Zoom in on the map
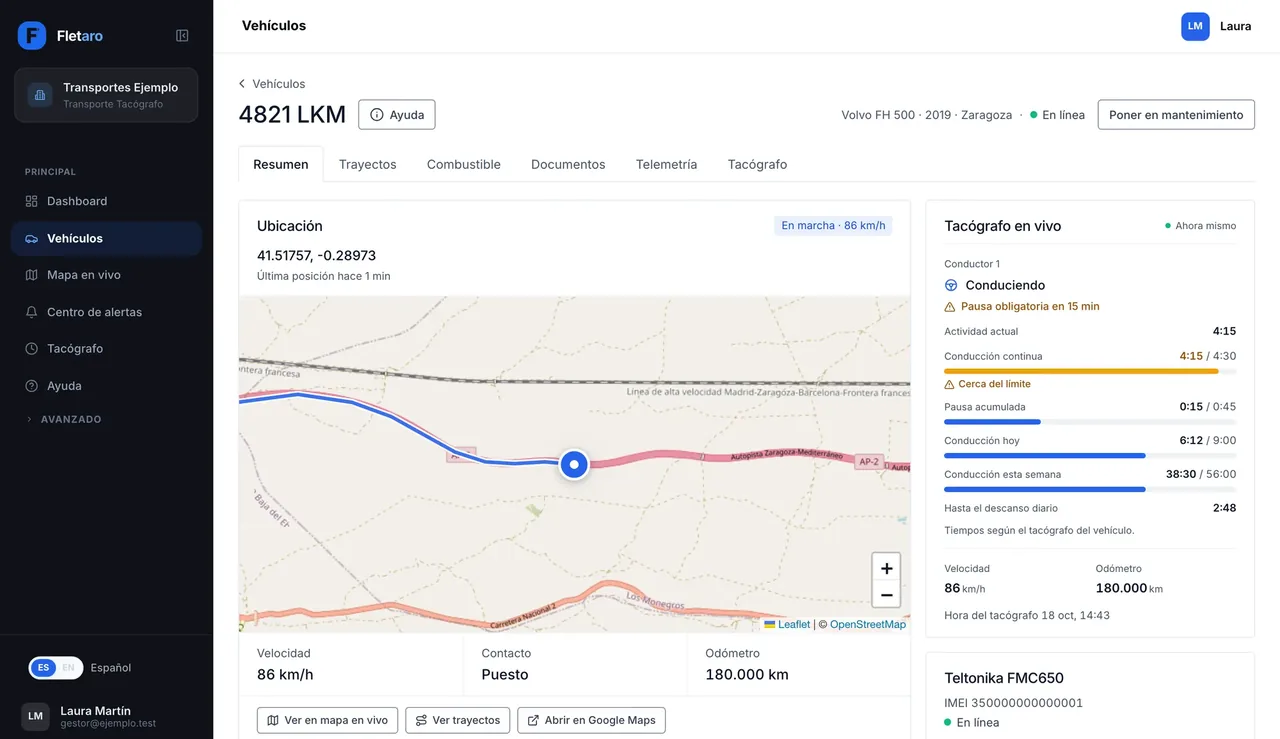The height and width of the screenshot is (739, 1280). pyautogui.click(x=886, y=568)
